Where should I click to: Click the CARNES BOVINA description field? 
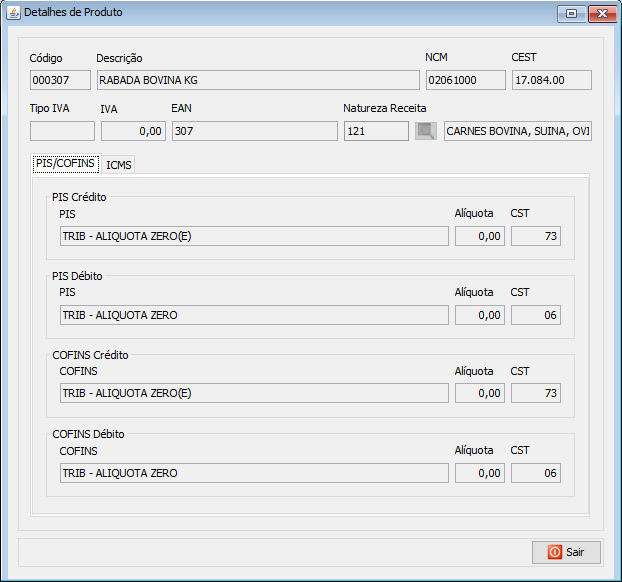click(517, 131)
